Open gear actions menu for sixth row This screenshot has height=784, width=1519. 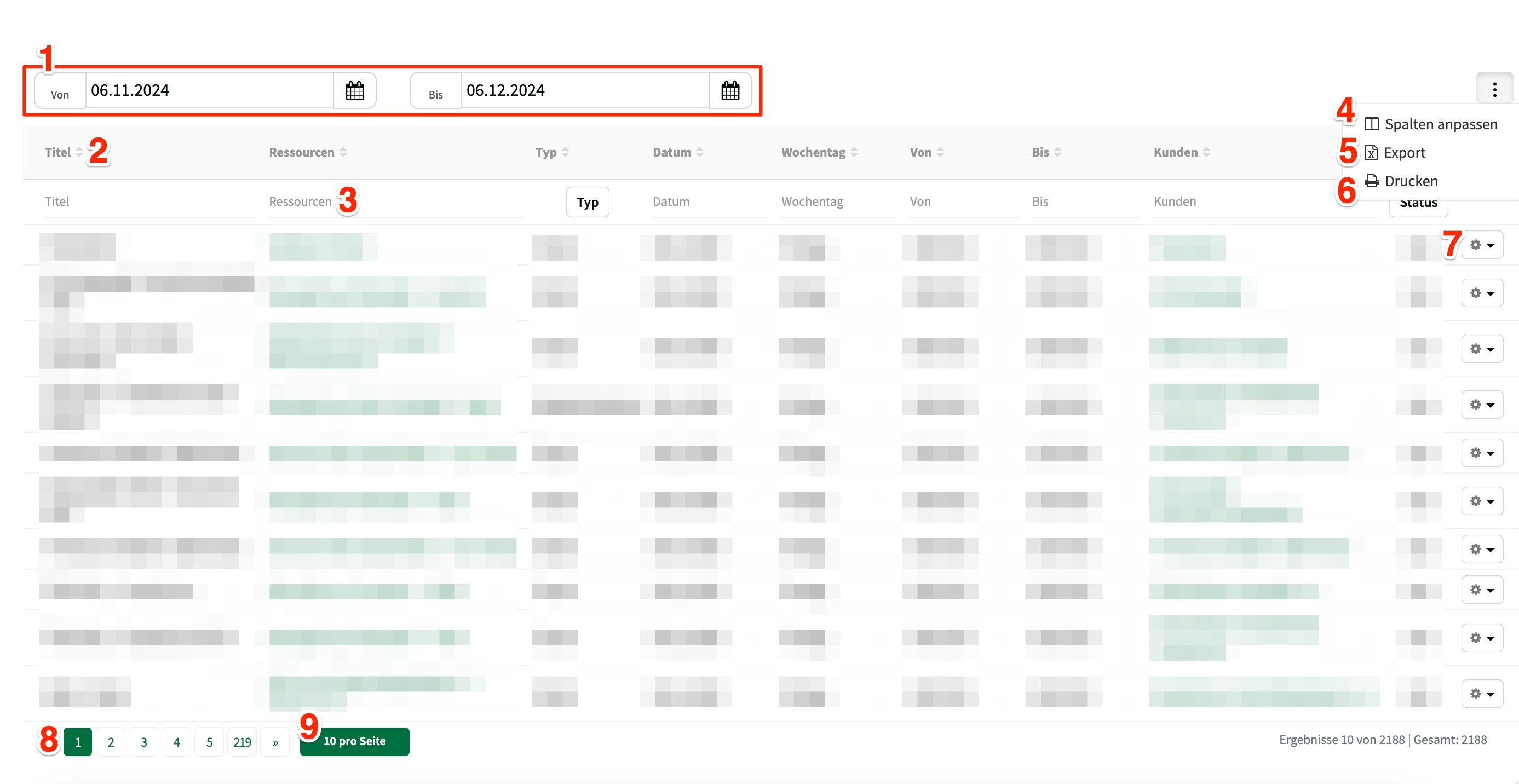[1482, 501]
